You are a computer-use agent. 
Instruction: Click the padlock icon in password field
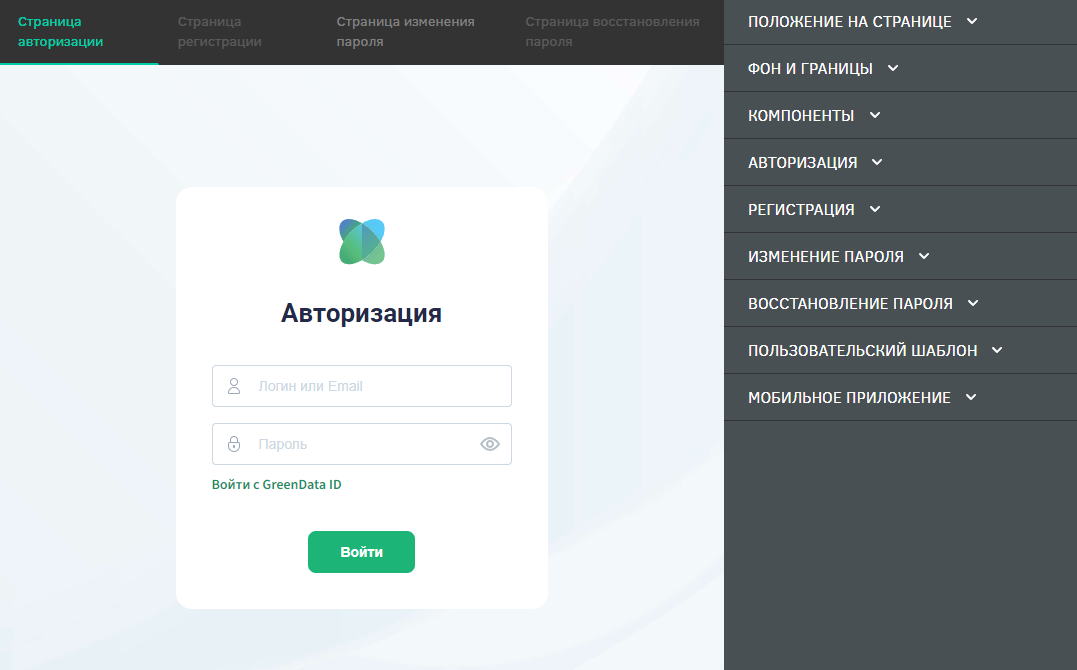point(234,444)
